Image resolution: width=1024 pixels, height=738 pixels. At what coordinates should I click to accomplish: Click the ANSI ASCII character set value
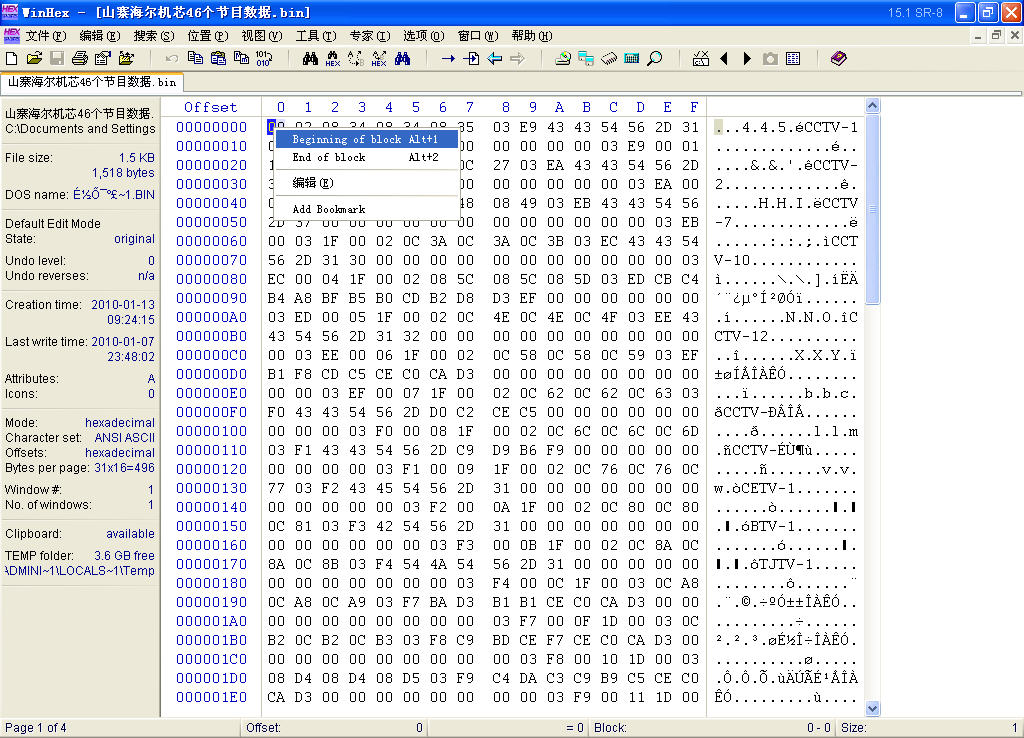125,438
